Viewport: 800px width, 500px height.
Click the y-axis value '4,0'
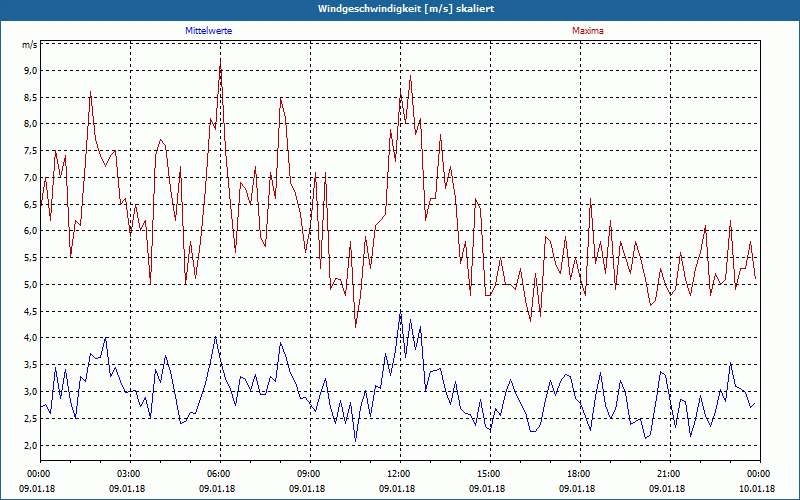coord(31,338)
